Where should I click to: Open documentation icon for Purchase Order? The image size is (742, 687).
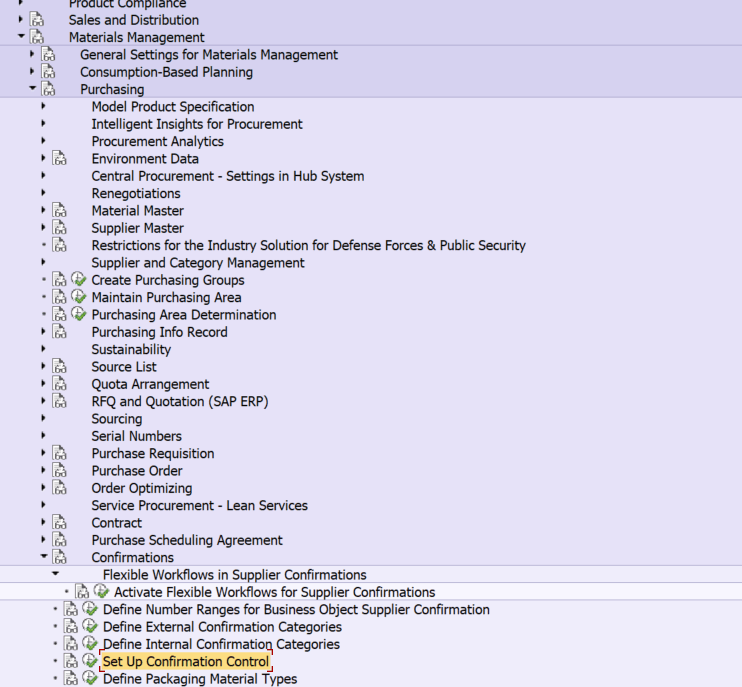coord(60,471)
